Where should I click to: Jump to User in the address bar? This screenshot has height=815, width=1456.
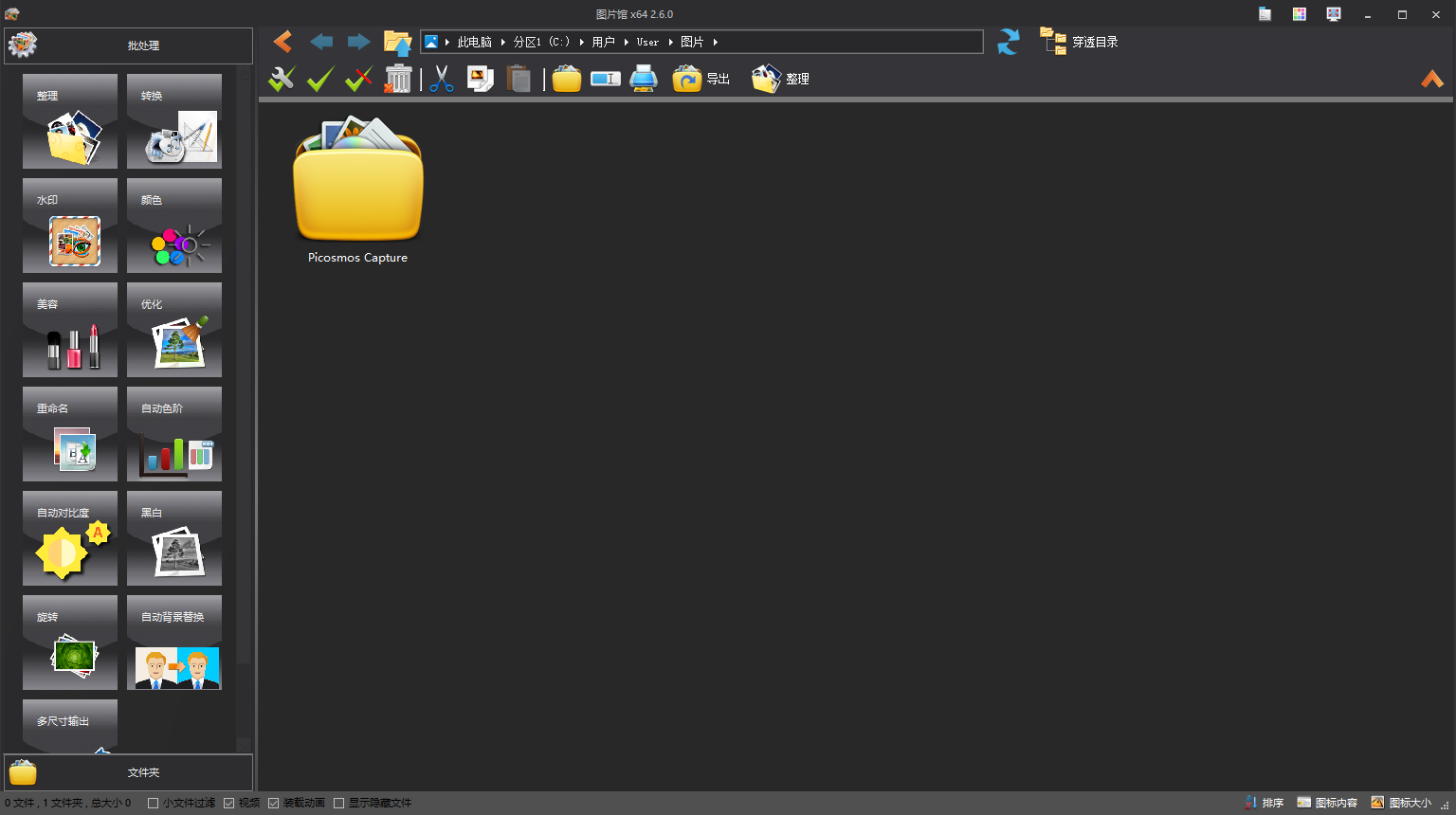[647, 42]
